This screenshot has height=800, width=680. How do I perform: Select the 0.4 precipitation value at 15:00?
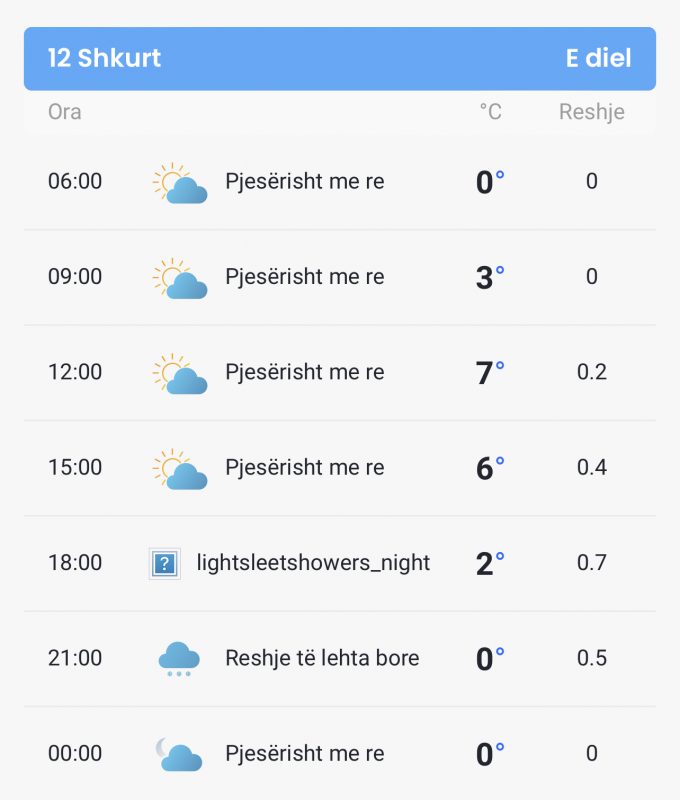[x=592, y=467]
